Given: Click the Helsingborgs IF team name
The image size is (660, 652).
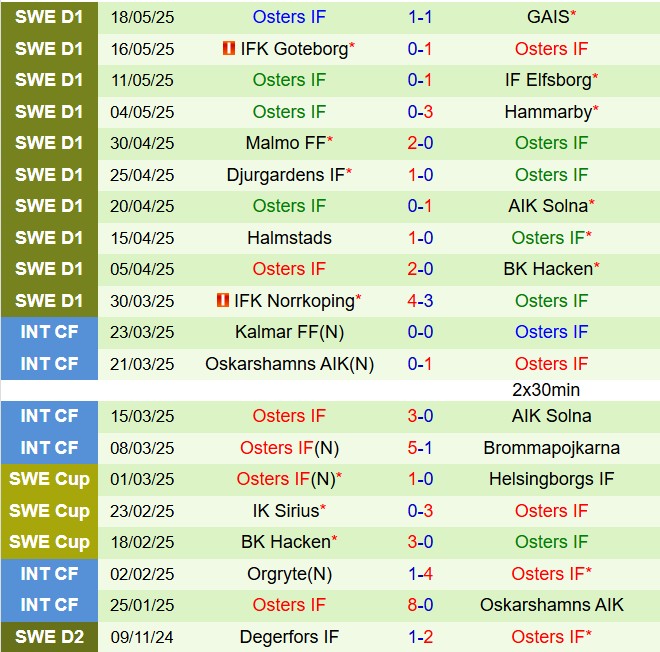Looking at the screenshot, I should pos(551,479).
